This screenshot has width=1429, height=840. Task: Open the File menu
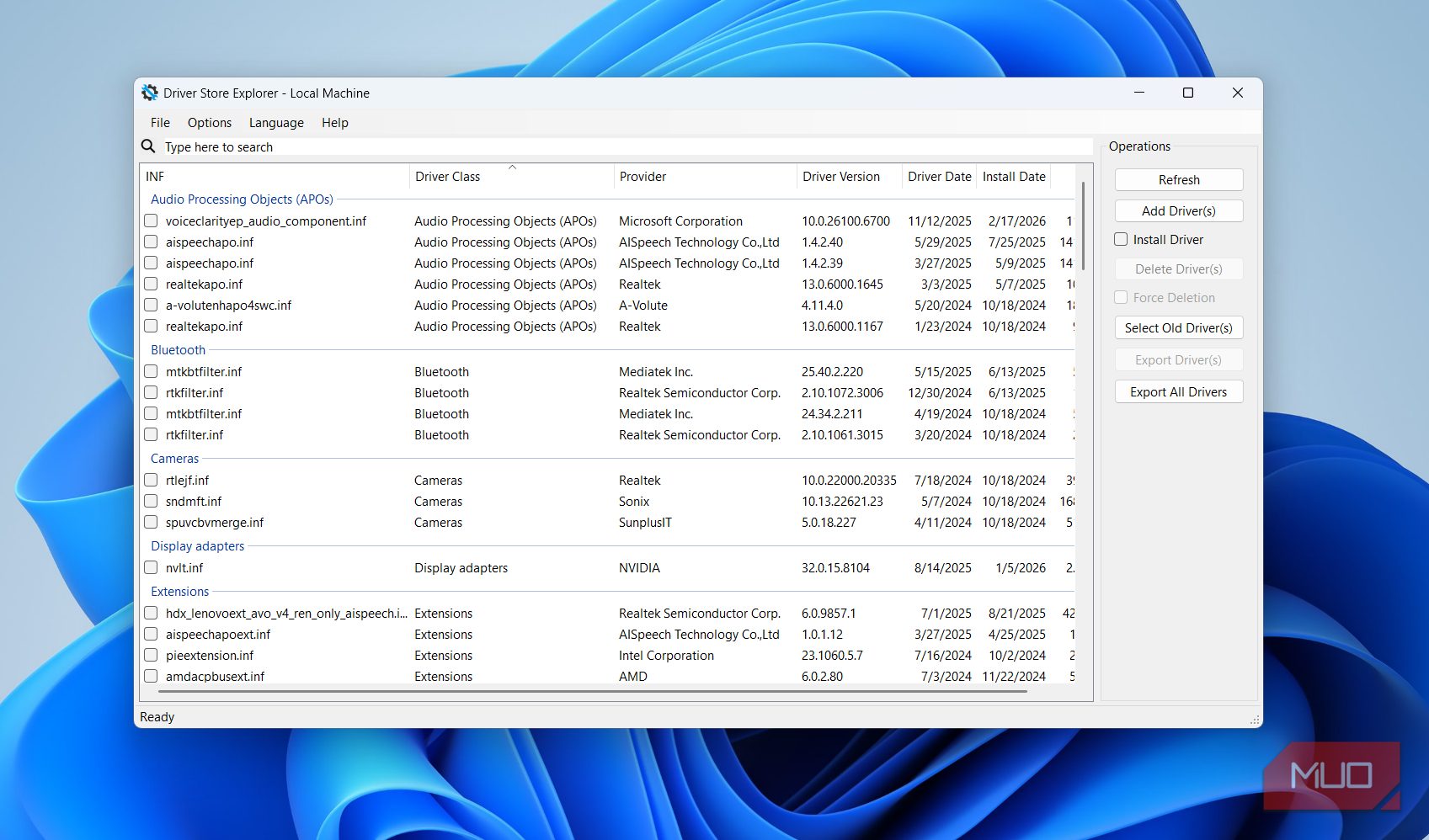point(160,123)
